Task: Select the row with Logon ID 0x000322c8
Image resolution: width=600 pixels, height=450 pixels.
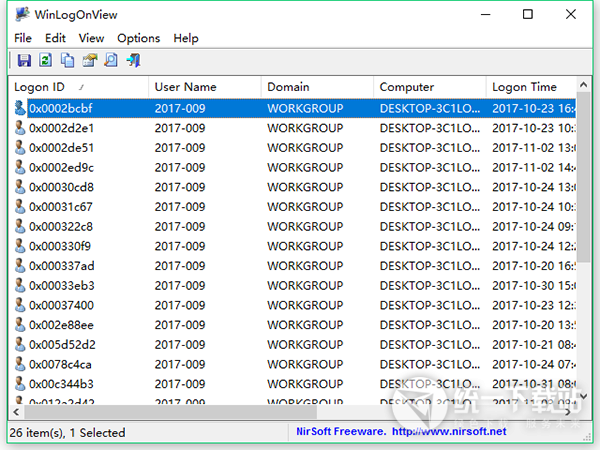Action: click(x=293, y=227)
